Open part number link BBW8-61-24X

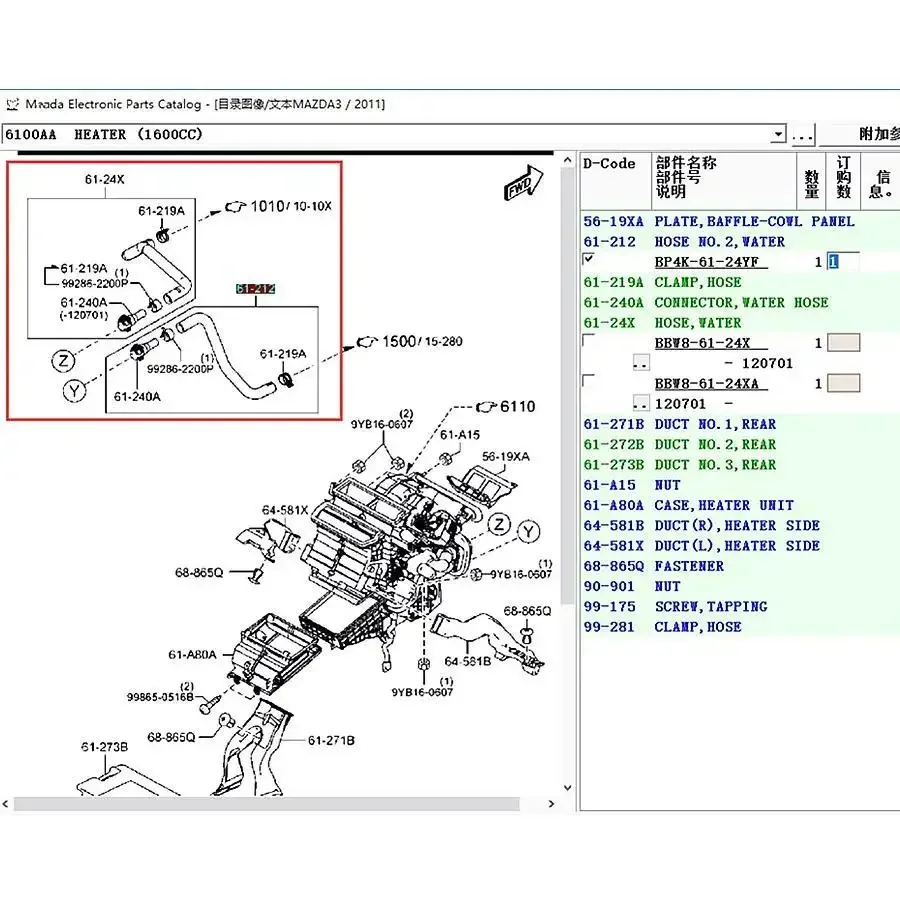pyautogui.click(x=711, y=343)
